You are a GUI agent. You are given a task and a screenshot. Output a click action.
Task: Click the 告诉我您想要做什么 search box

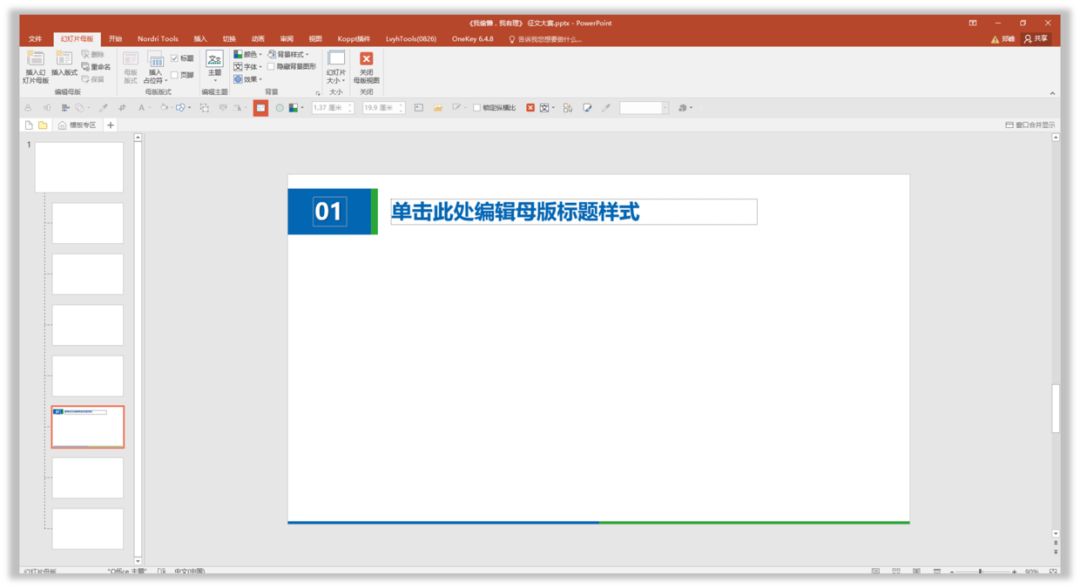click(546, 39)
